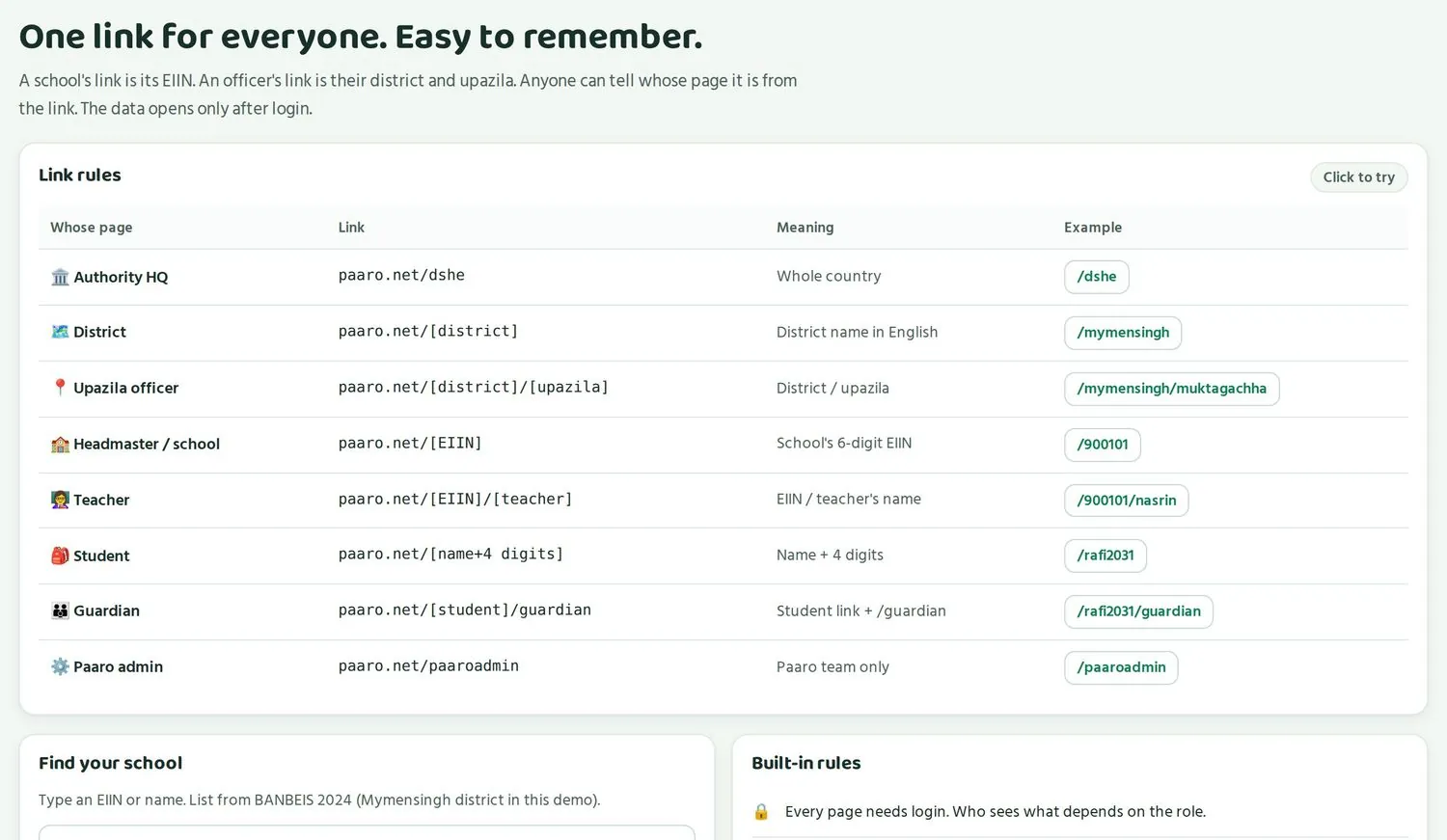
Task: Select the paaro.net/[district] link text
Action: coord(428,332)
